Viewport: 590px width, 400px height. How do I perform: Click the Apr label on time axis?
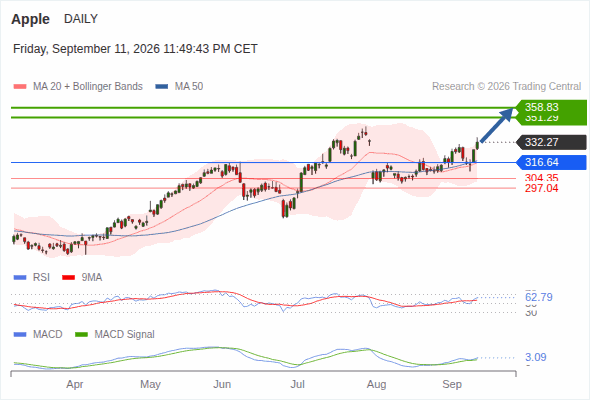point(75,385)
